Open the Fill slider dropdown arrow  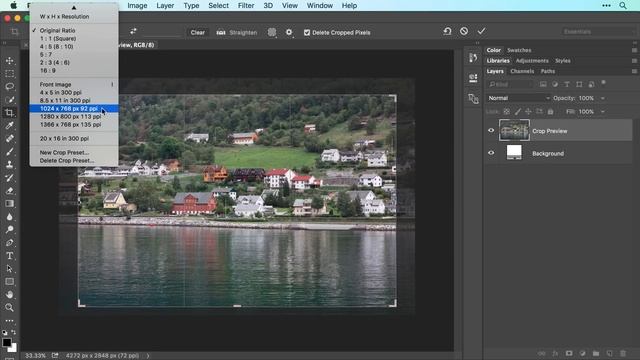click(x=603, y=111)
